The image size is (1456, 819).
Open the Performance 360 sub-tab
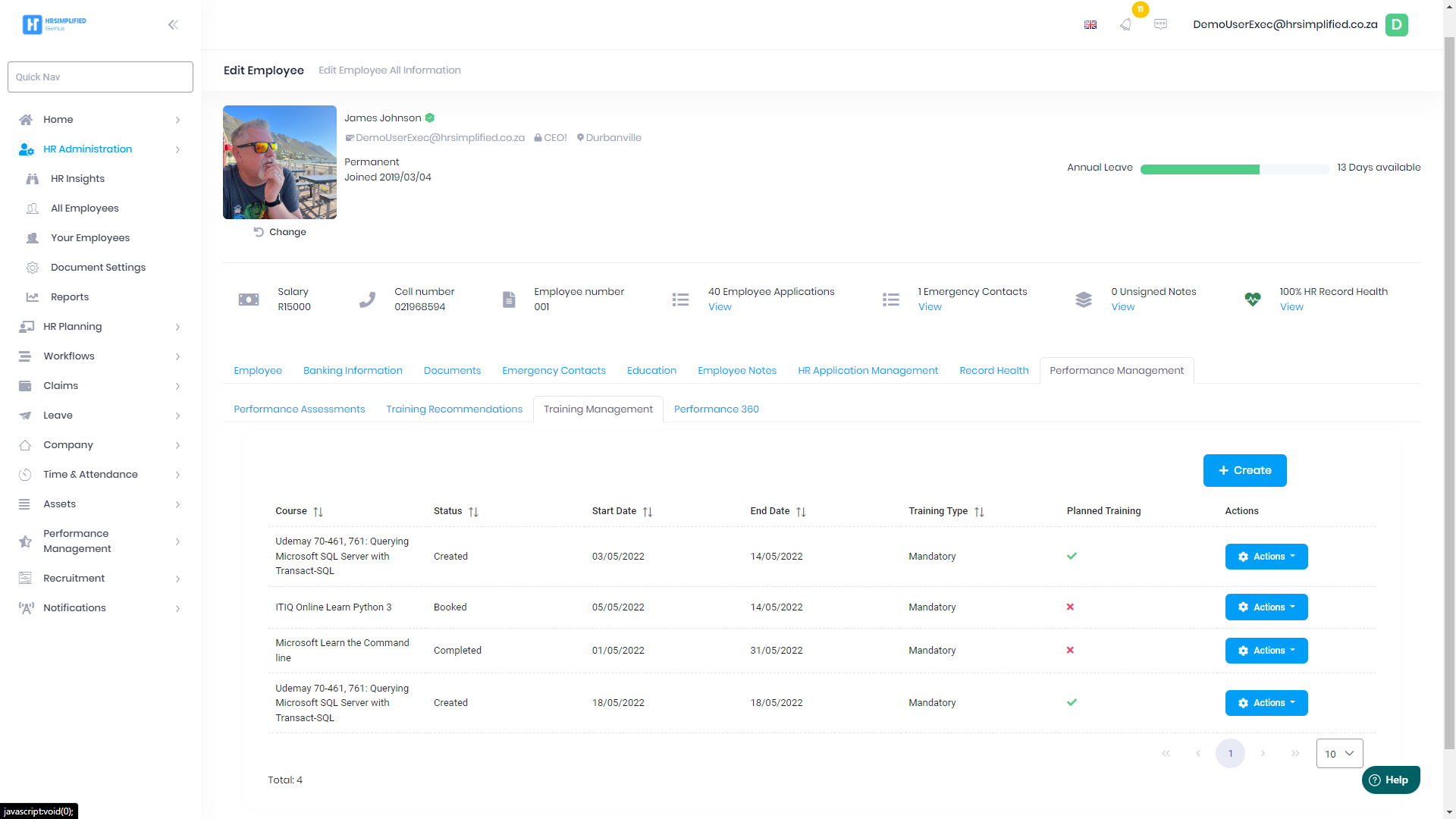coord(716,409)
